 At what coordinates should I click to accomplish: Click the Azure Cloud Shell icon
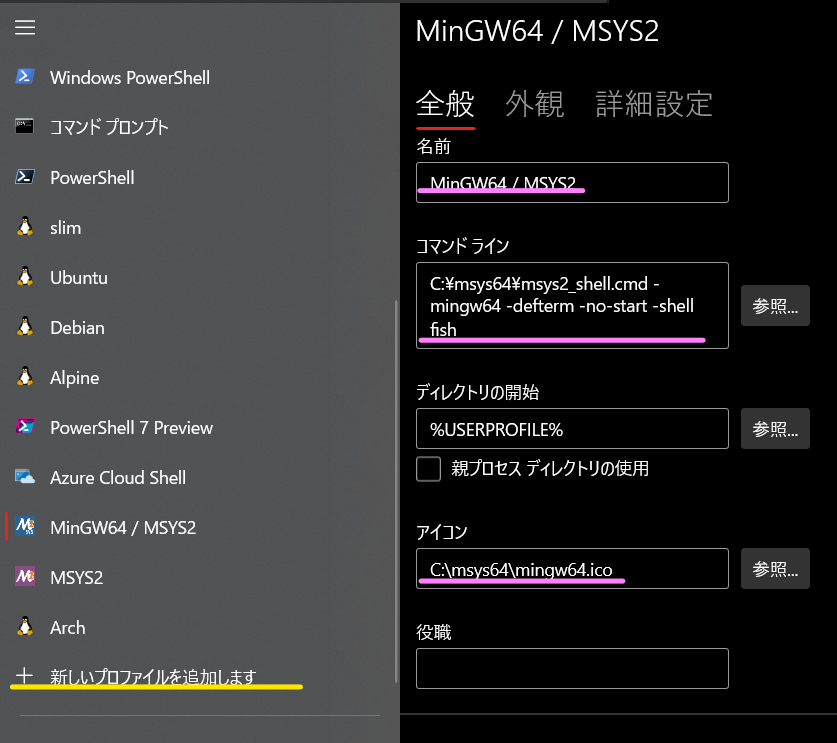[25, 477]
